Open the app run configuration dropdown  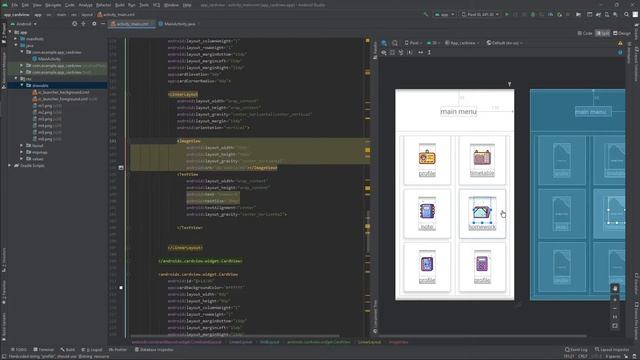444,14
